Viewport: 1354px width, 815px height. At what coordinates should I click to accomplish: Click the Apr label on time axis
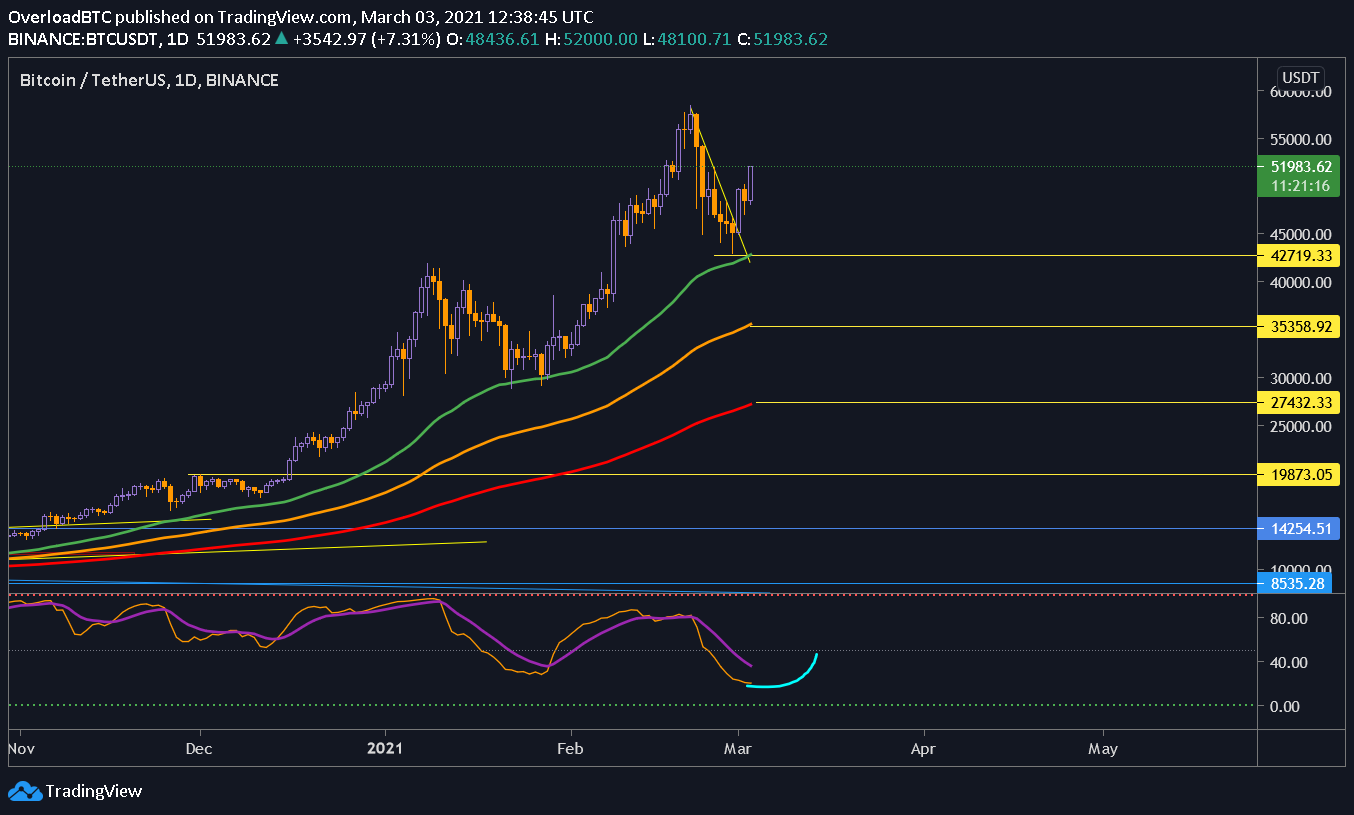923,747
